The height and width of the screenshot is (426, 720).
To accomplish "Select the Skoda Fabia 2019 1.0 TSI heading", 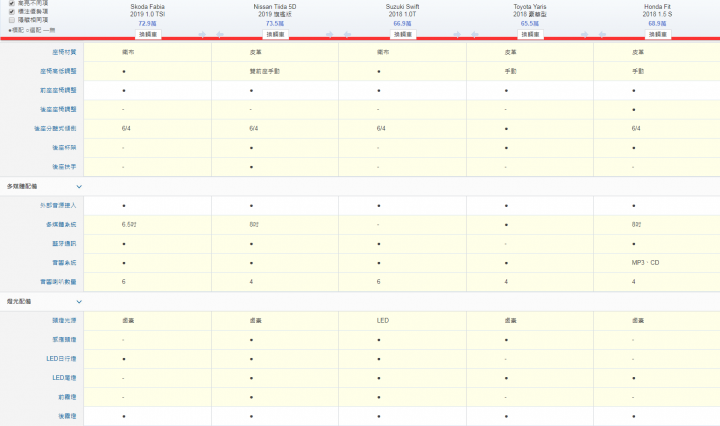I will [147, 11].
